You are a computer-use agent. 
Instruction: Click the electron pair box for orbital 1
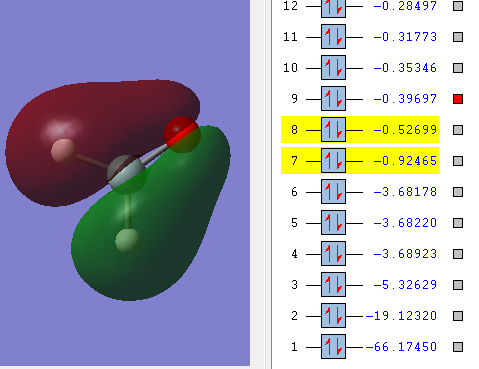(333, 347)
